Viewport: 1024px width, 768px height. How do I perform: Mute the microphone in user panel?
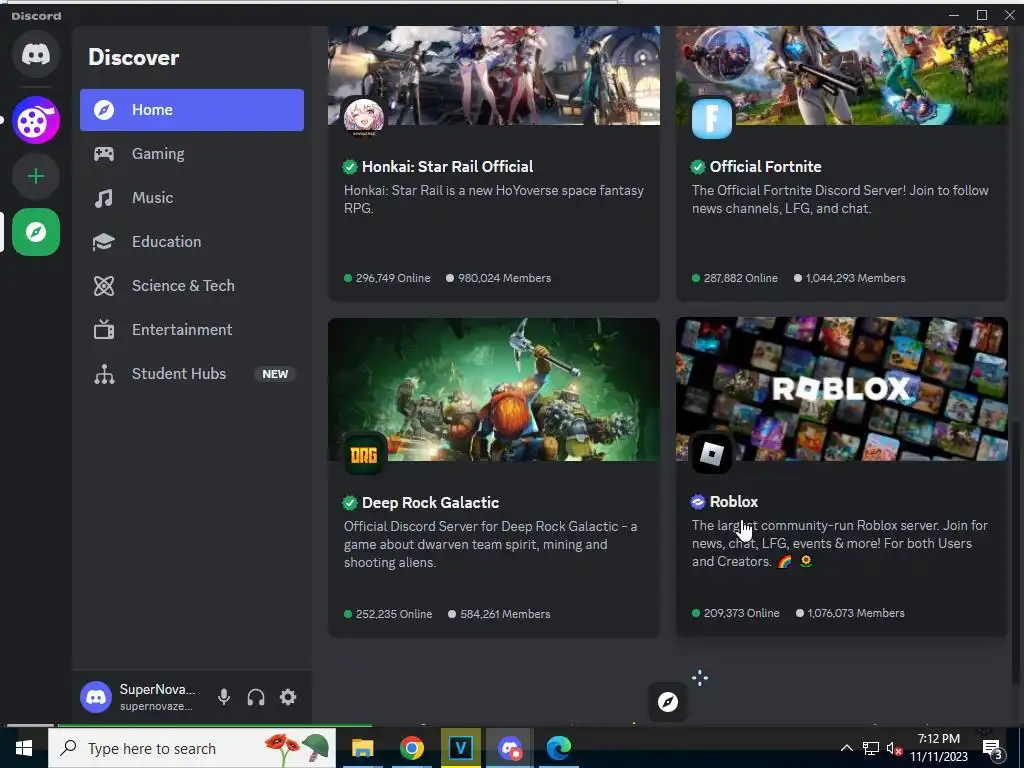click(224, 697)
